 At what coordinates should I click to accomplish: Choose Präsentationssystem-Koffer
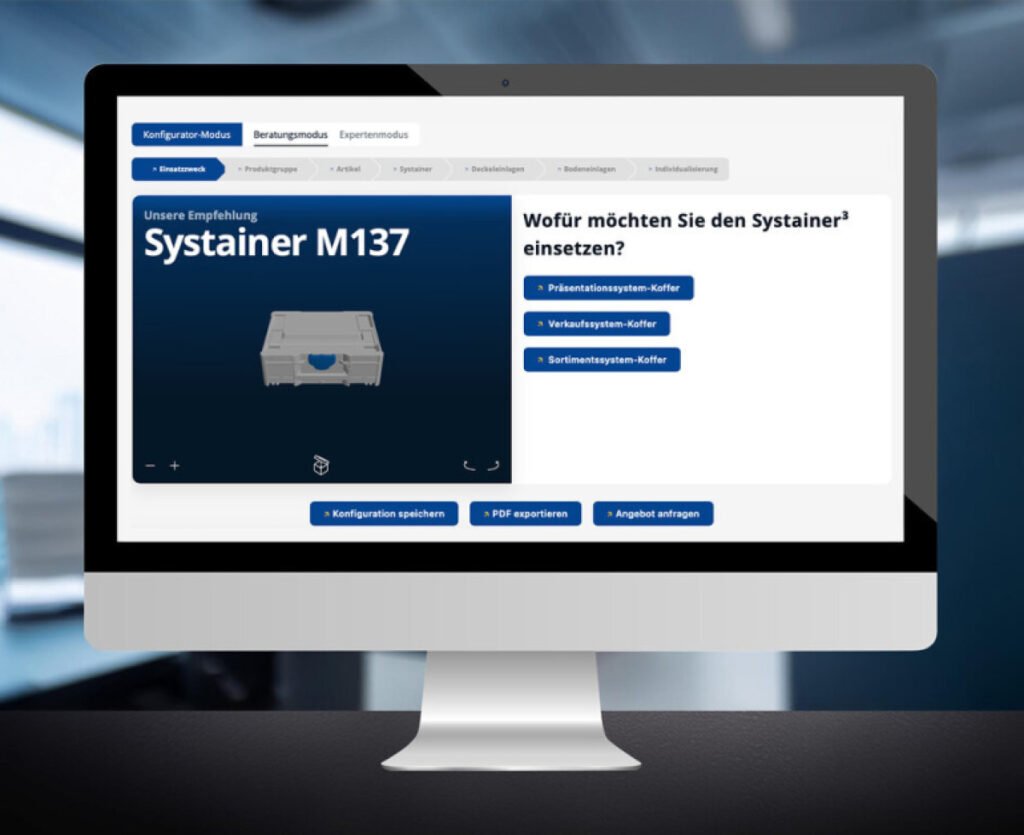point(609,288)
